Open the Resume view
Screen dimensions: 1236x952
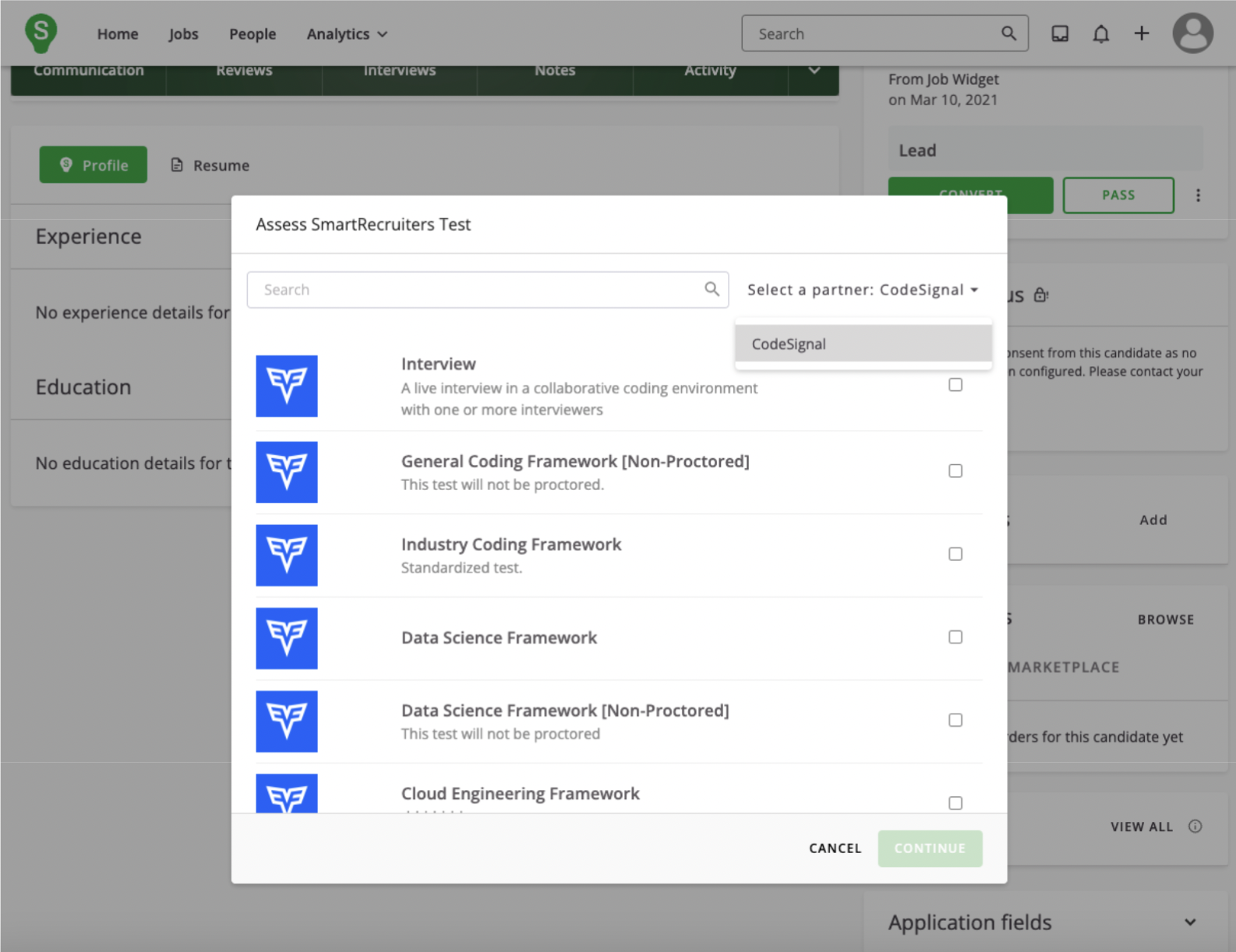210,165
